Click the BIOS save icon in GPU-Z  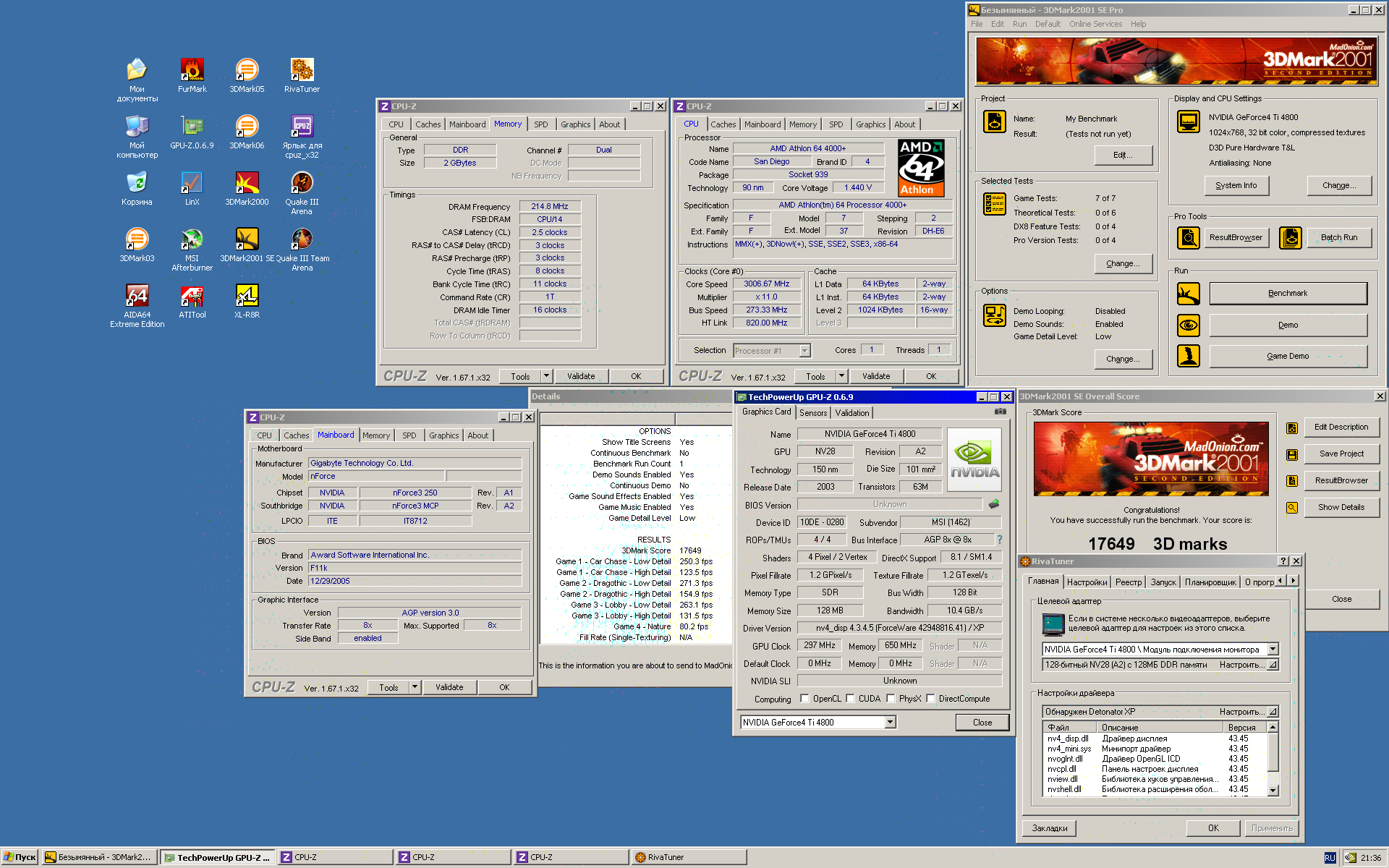pyautogui.click(x=994, y=504)
